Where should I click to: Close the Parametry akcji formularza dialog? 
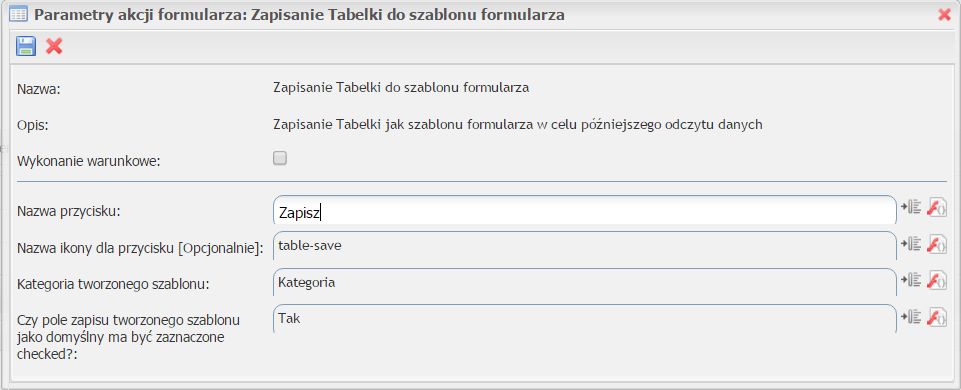coord(944,15)
